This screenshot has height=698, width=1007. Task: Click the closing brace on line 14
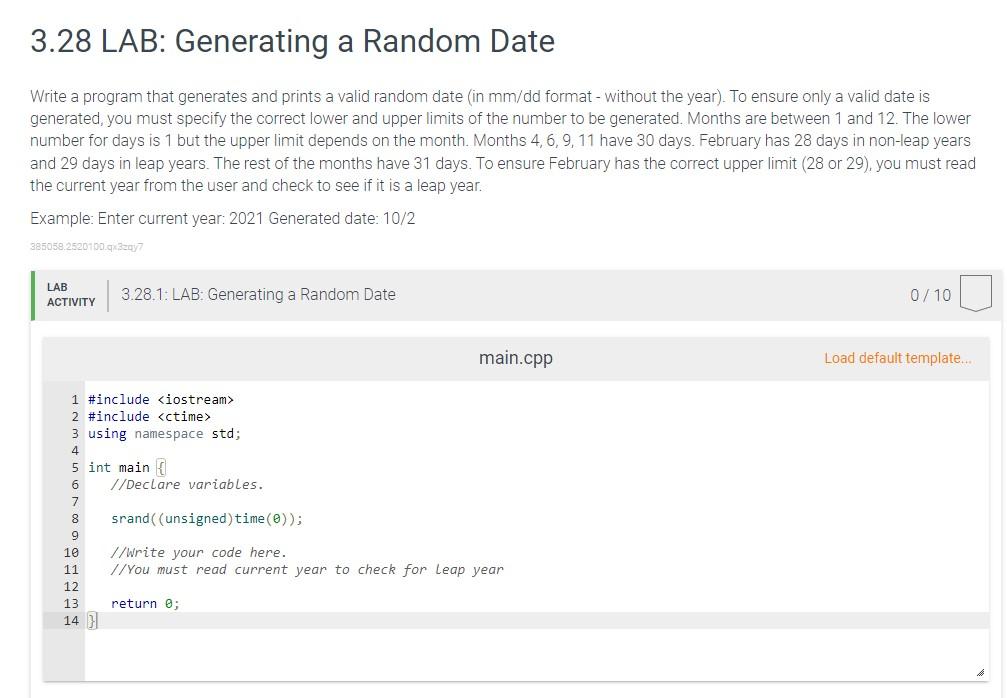click(x=92, y=621)
